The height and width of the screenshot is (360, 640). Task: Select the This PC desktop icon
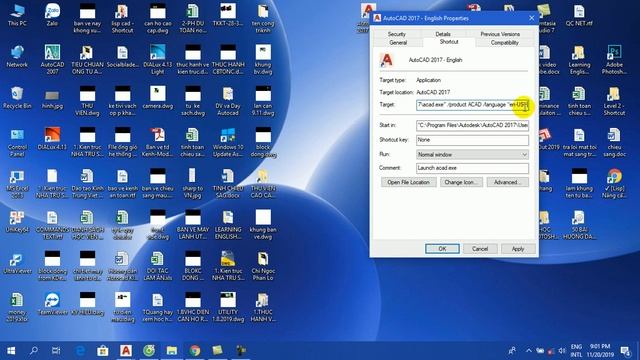coord(17,15)
